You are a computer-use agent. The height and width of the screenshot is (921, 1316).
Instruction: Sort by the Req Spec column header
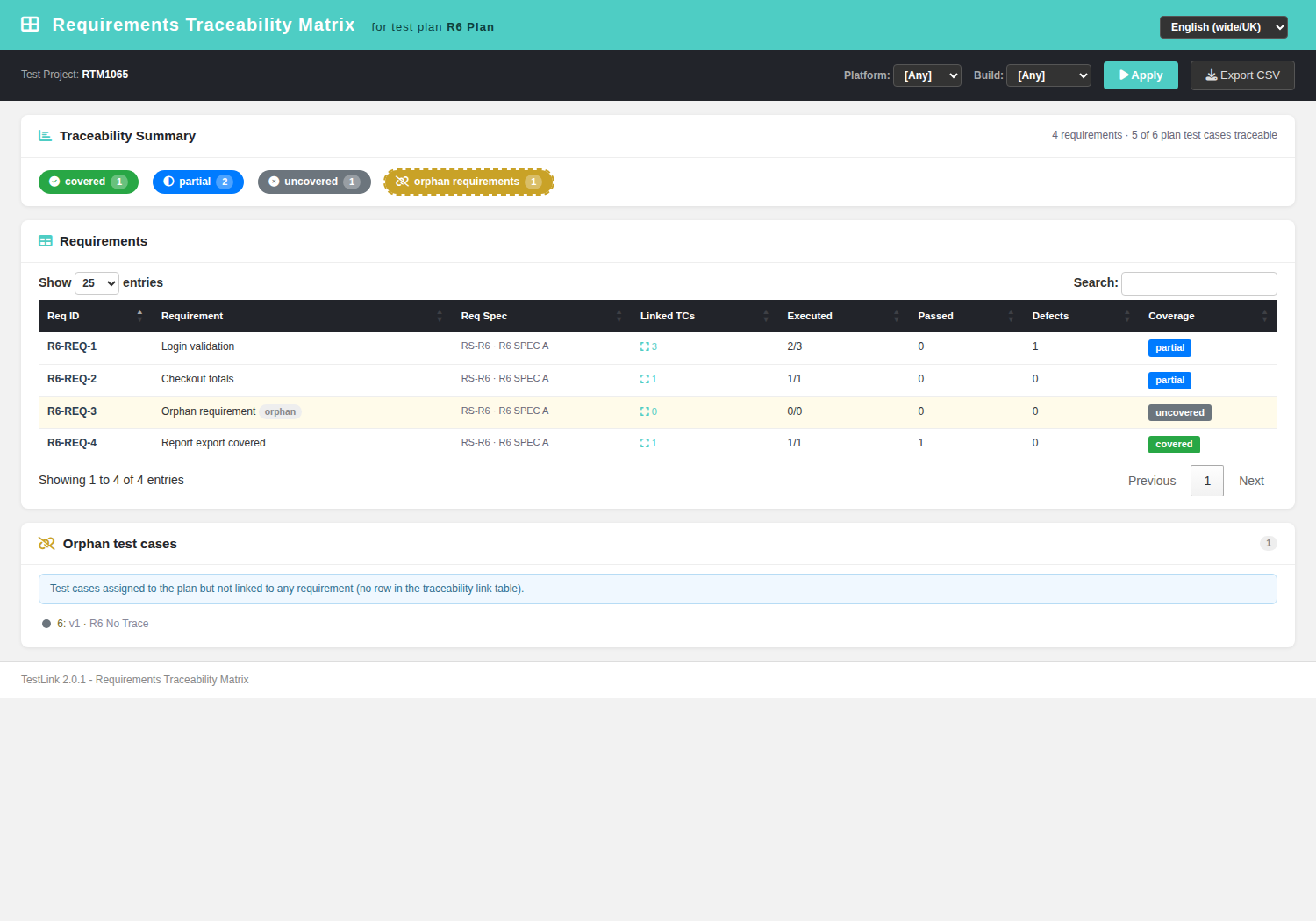[x=542, y=316]
